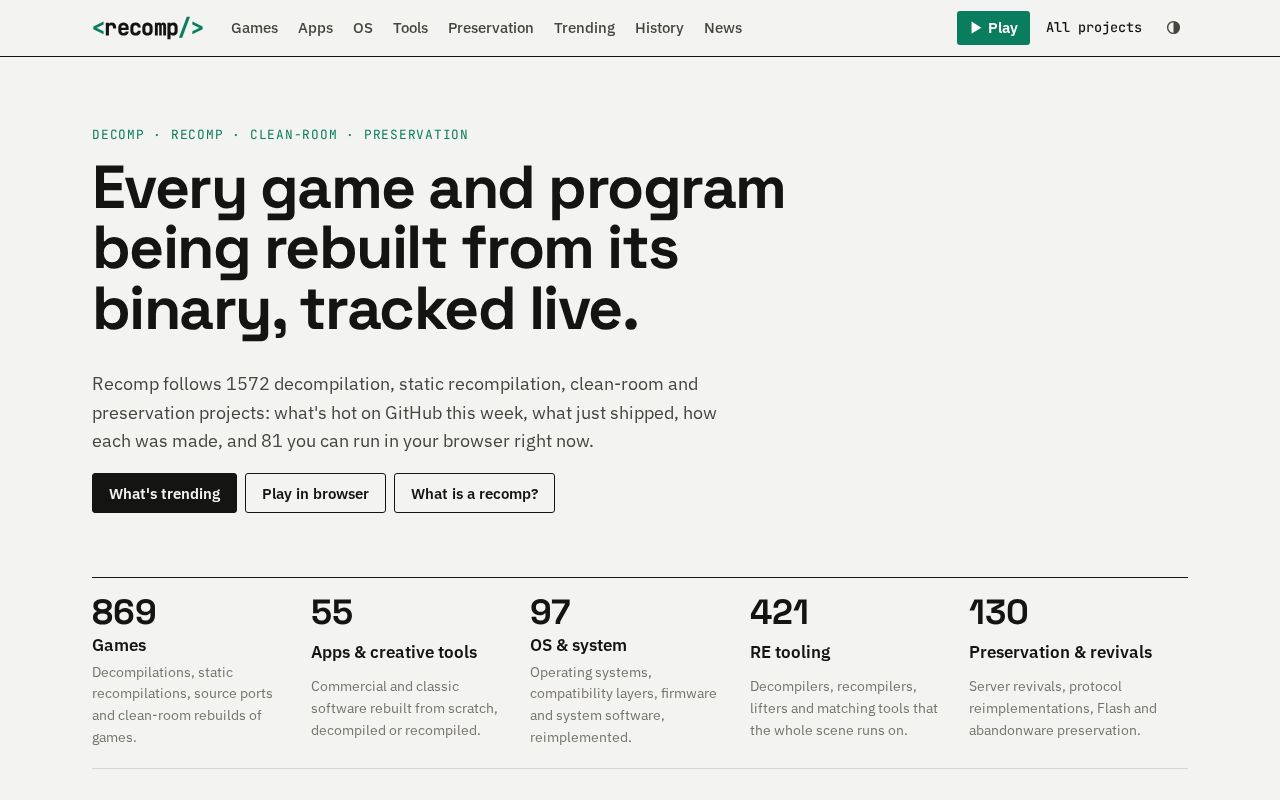Open the Preservation & revivals category
1280x800 pixels.
(1060, 652)
